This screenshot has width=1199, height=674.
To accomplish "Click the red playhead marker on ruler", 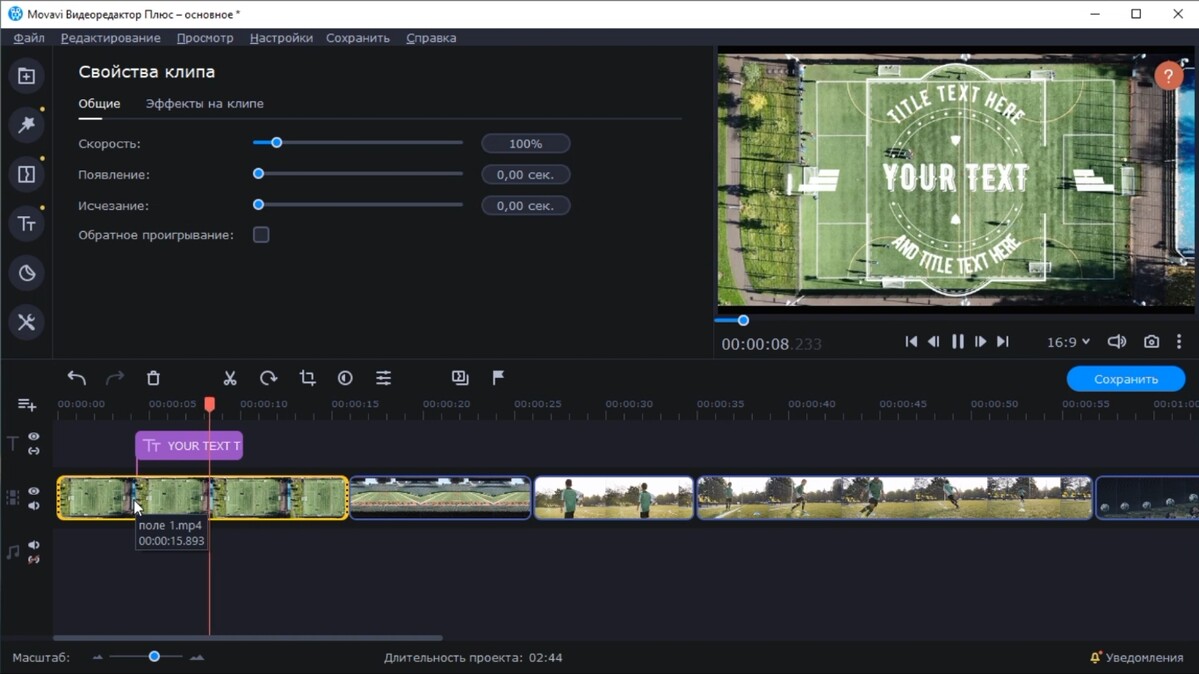I will (210, 403).
